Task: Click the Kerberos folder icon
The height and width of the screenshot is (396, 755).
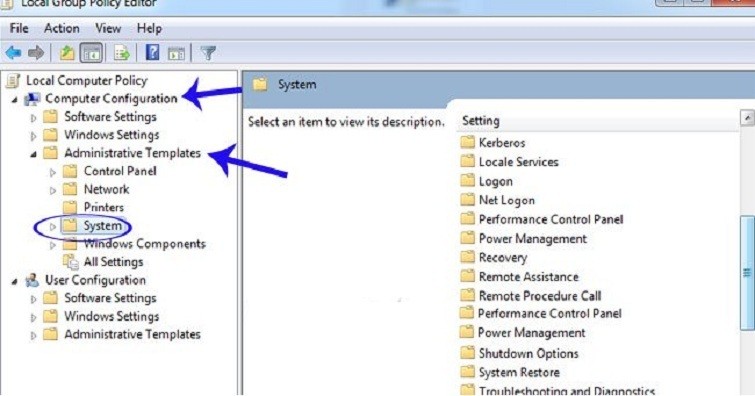Action: coord(467,142)
